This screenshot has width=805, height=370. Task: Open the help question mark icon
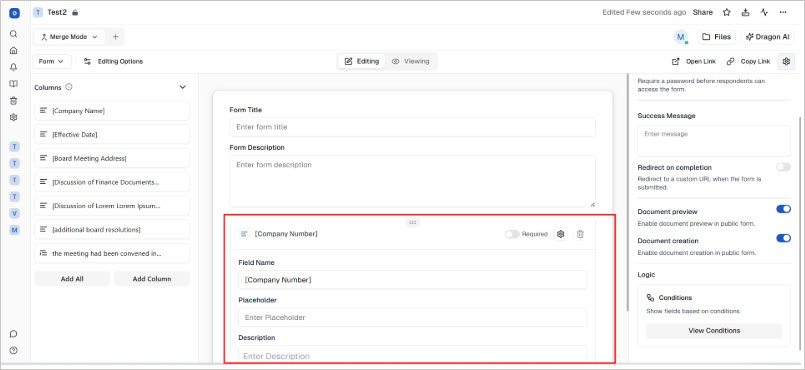[14, 350]
